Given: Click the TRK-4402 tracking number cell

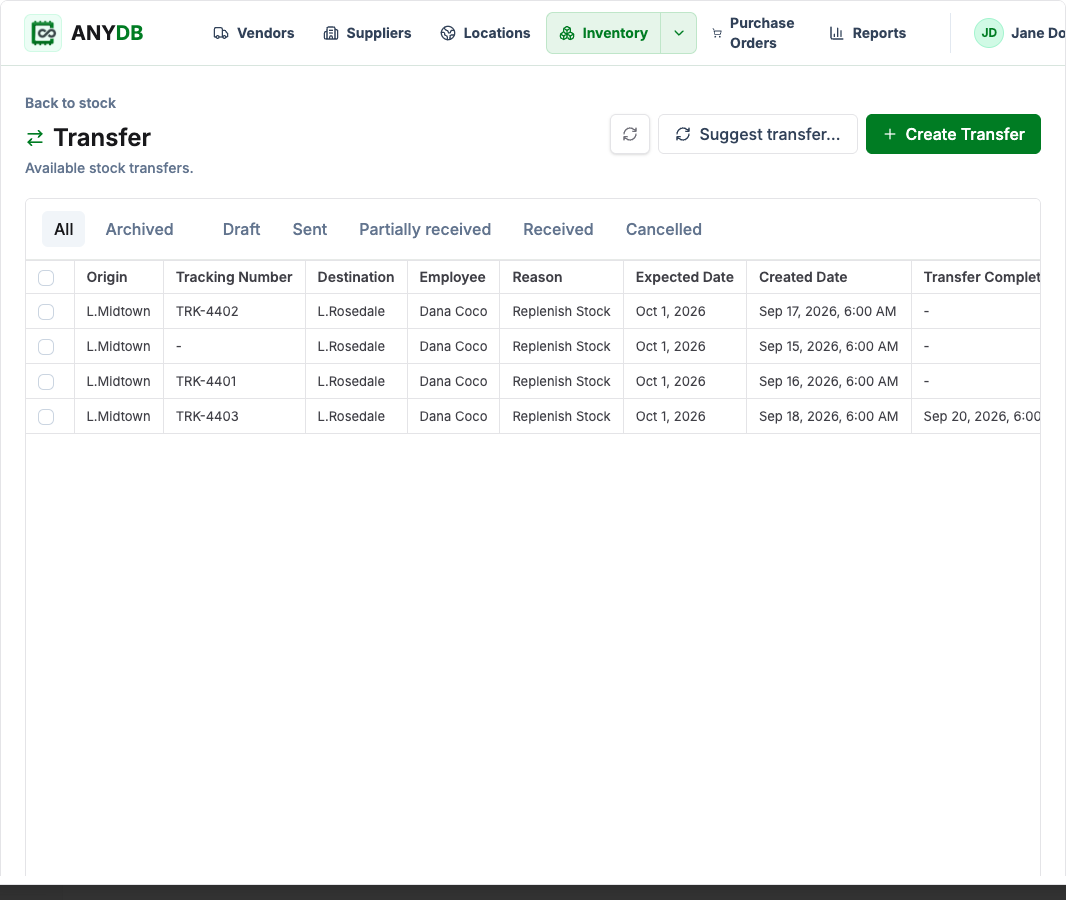Looking at the screenshot, I should [235, 311].
